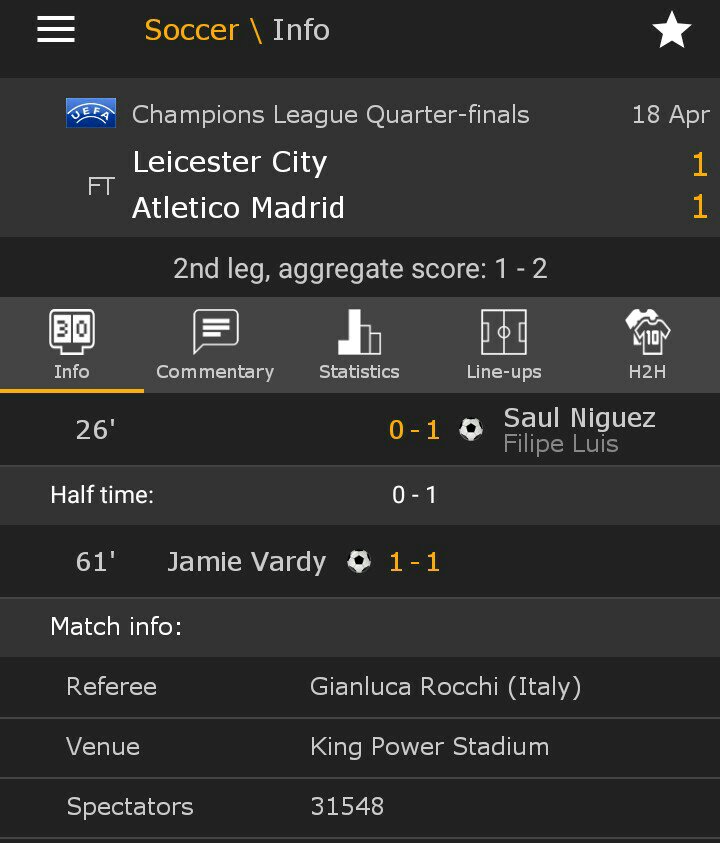The height and width of the screenshot is (843, 720).
Task: Click the UEFA competition logo
Action: (x=91, y=113)
